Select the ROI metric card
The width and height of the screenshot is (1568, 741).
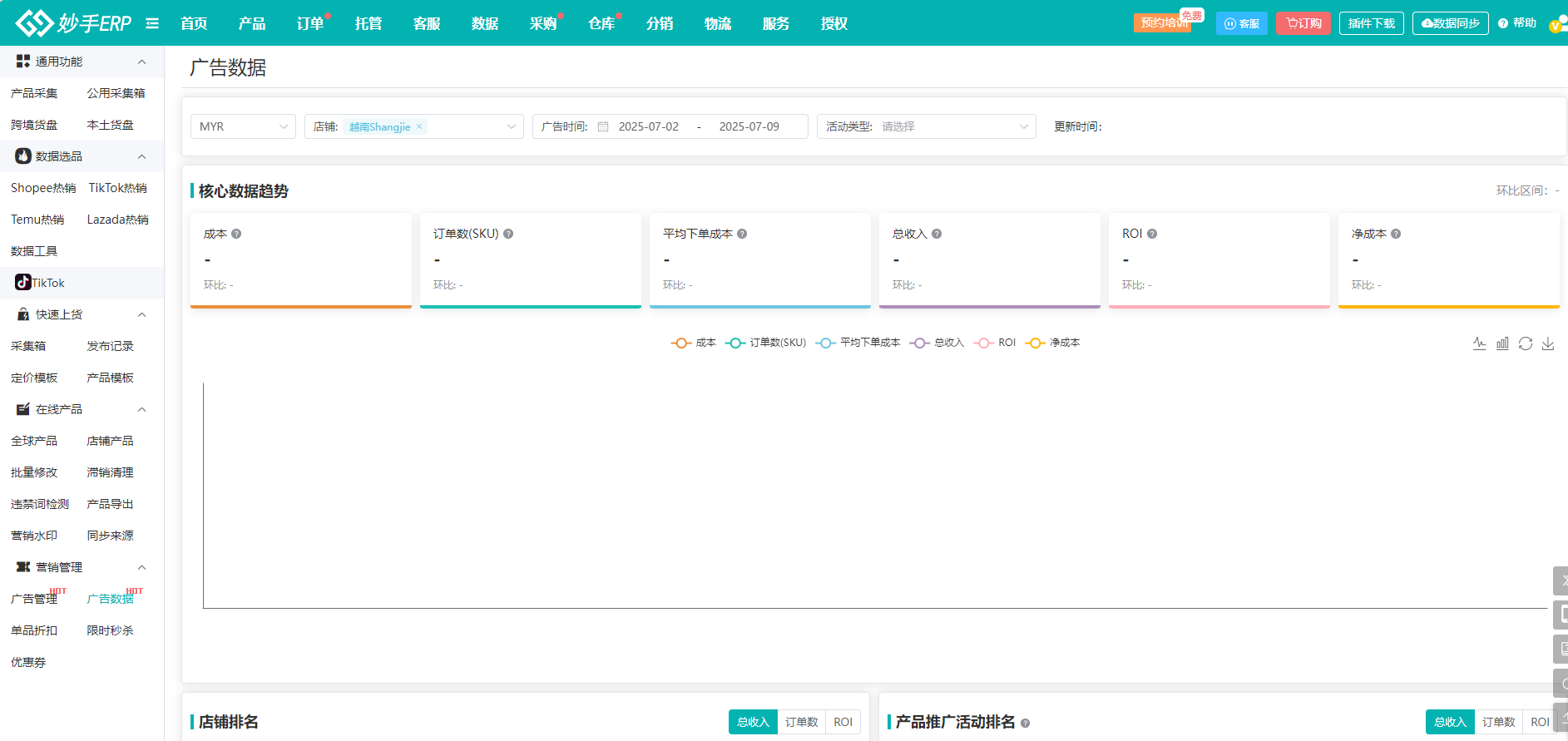click(x=1219, y=260)
